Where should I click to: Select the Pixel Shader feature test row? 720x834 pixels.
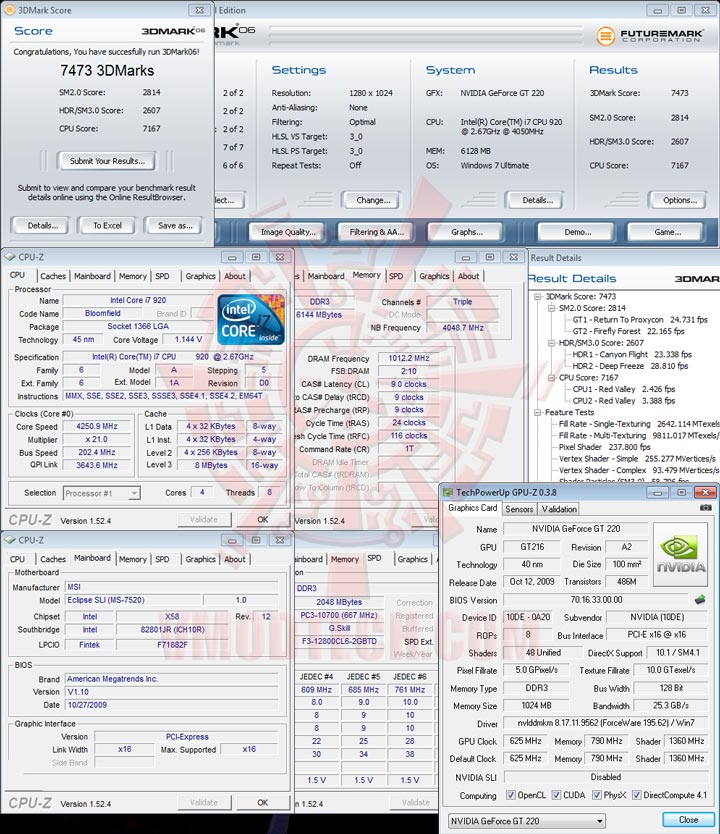604,447
